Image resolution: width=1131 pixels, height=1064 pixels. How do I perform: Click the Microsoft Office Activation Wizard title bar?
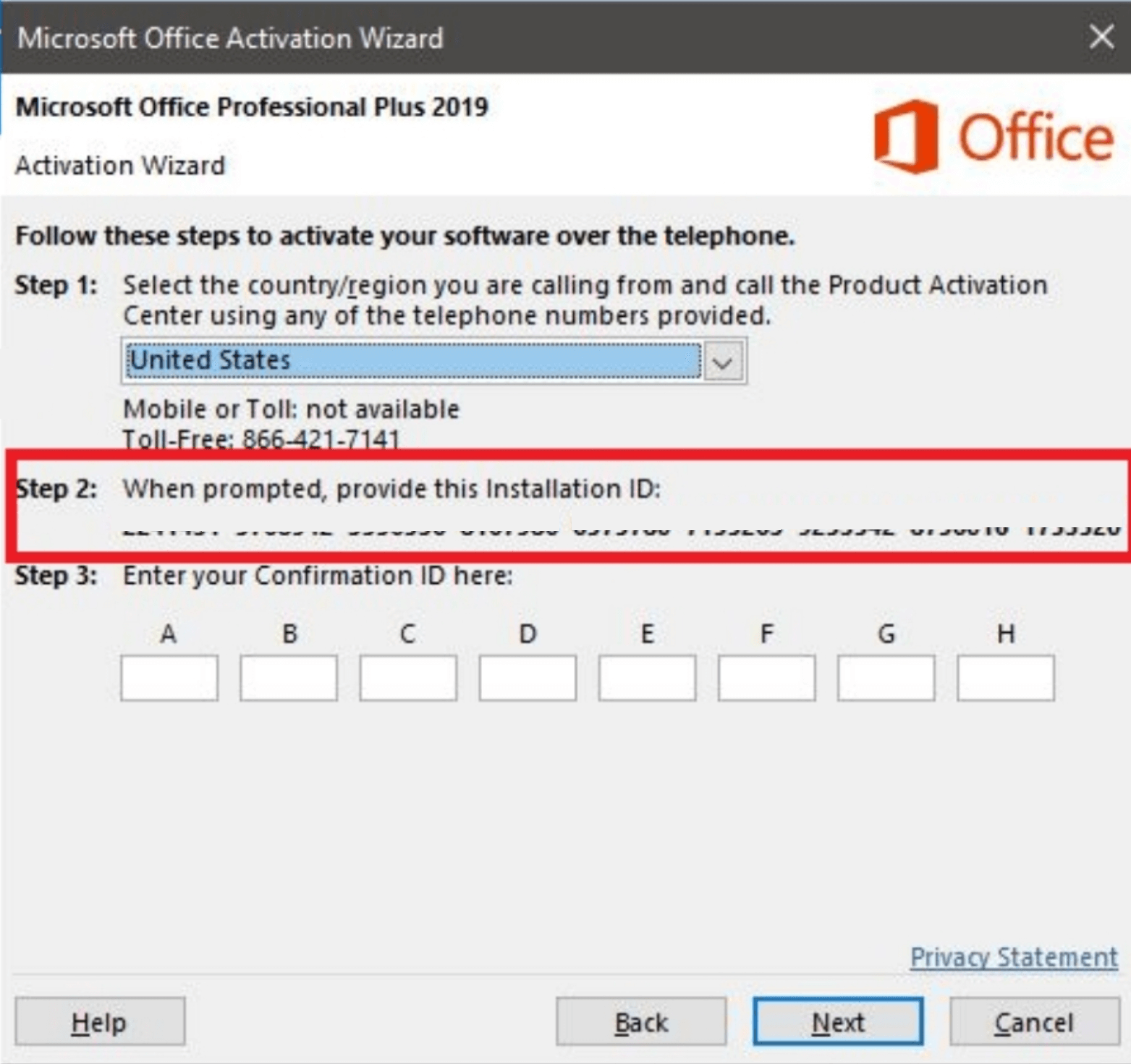(507, 36)
